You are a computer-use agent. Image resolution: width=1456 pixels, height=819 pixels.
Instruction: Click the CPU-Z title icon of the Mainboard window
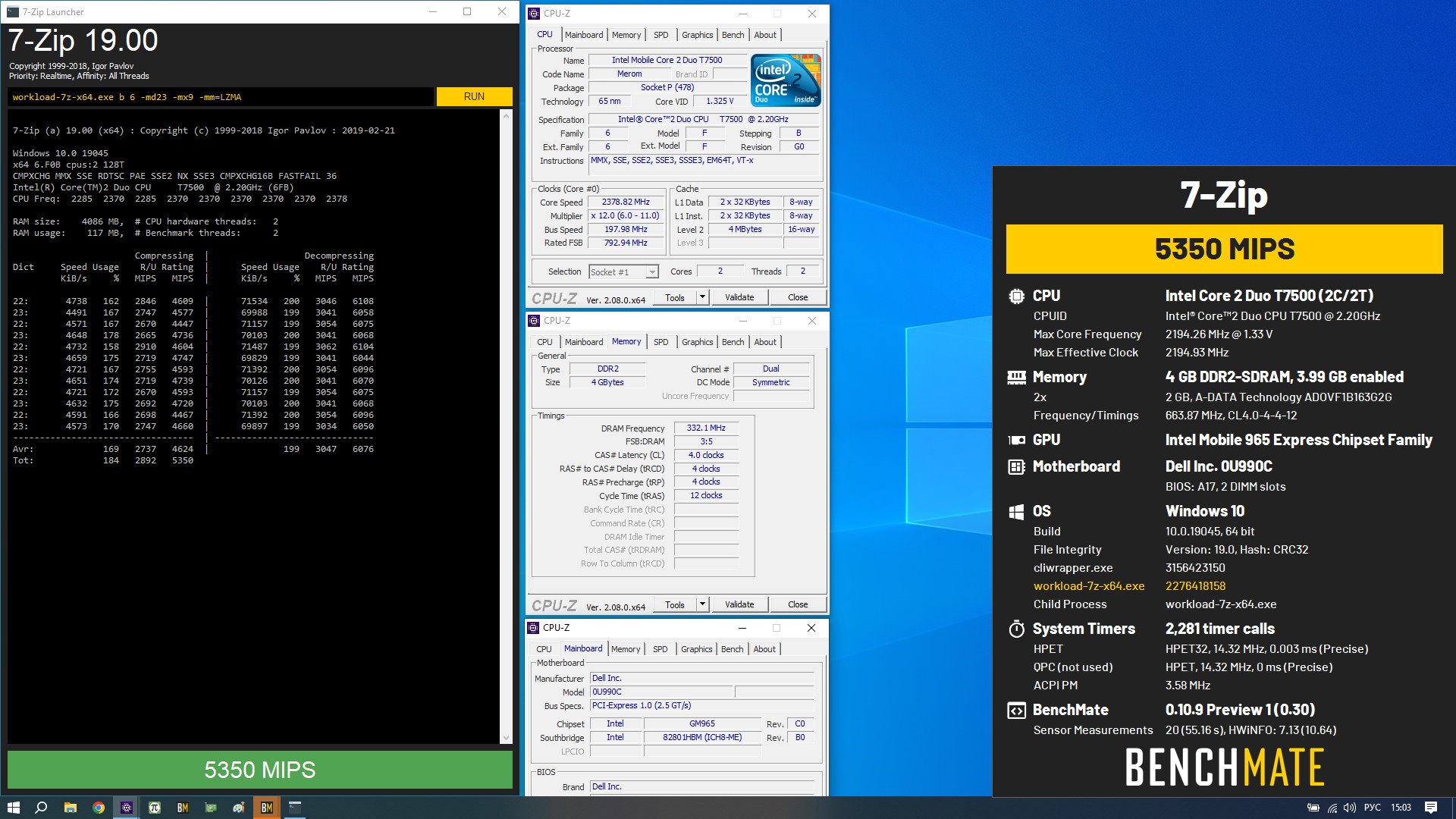tap(534, 627)
